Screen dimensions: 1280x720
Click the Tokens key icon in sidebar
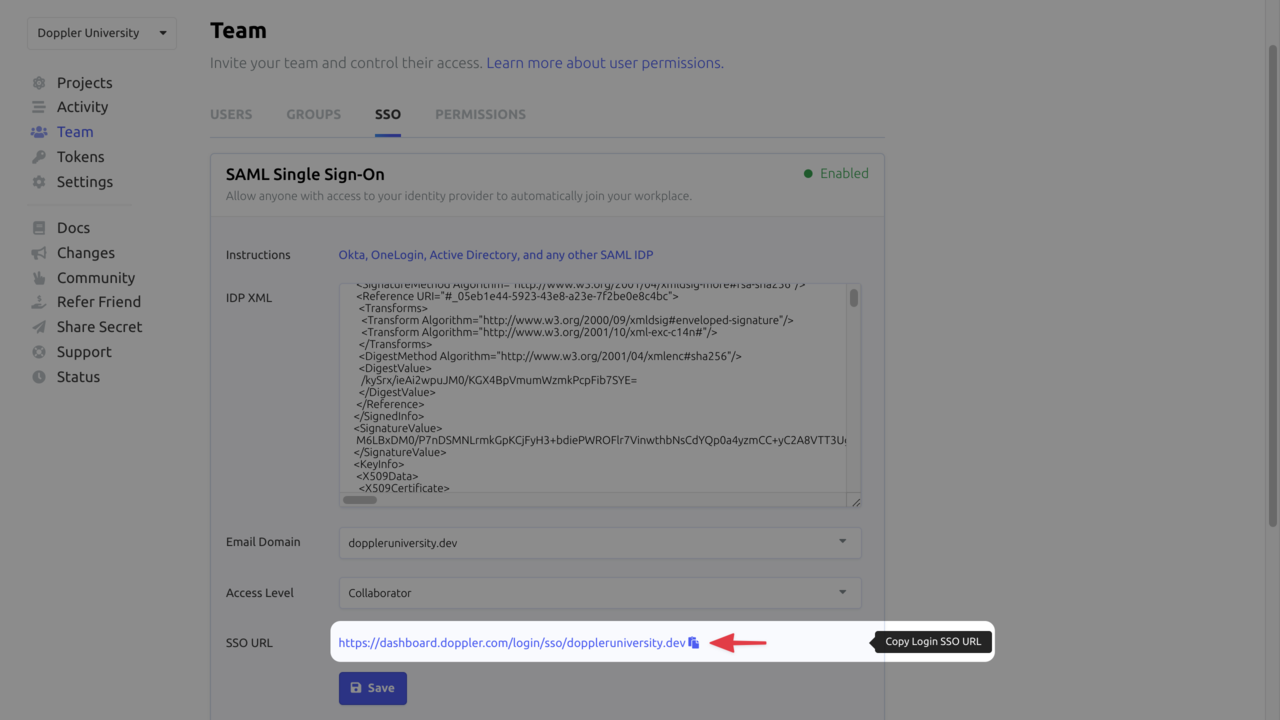pos(39,157)
